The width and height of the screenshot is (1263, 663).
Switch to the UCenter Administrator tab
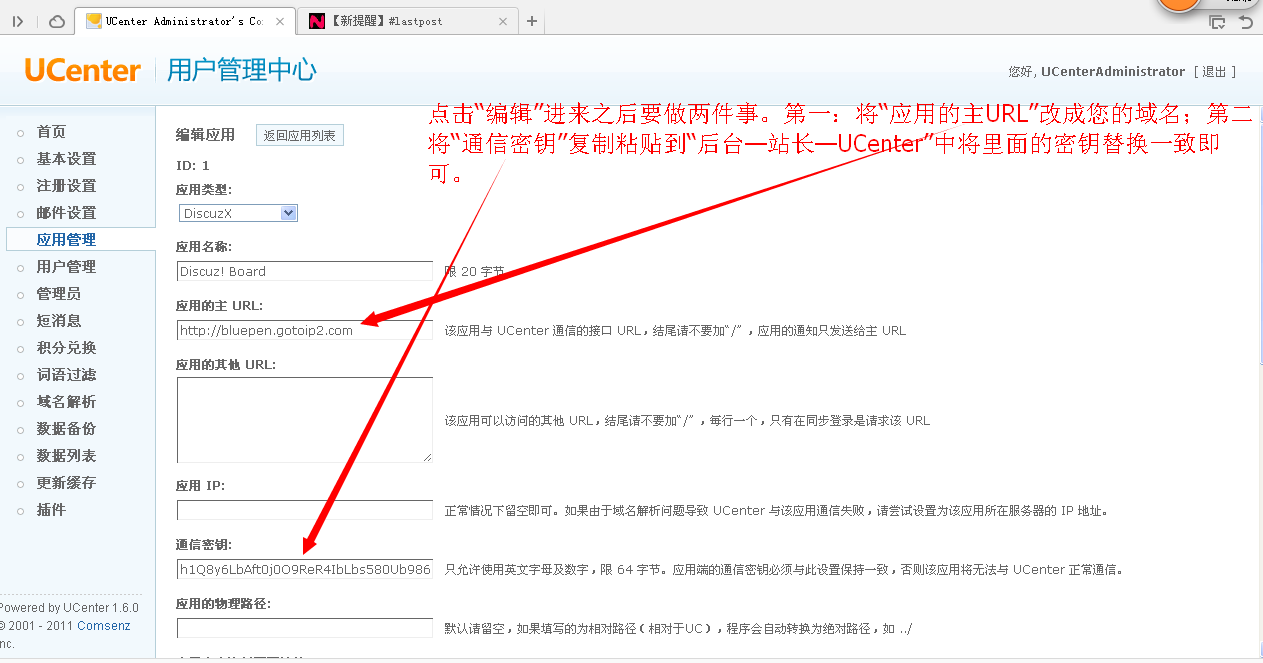(x=186, y=21)
